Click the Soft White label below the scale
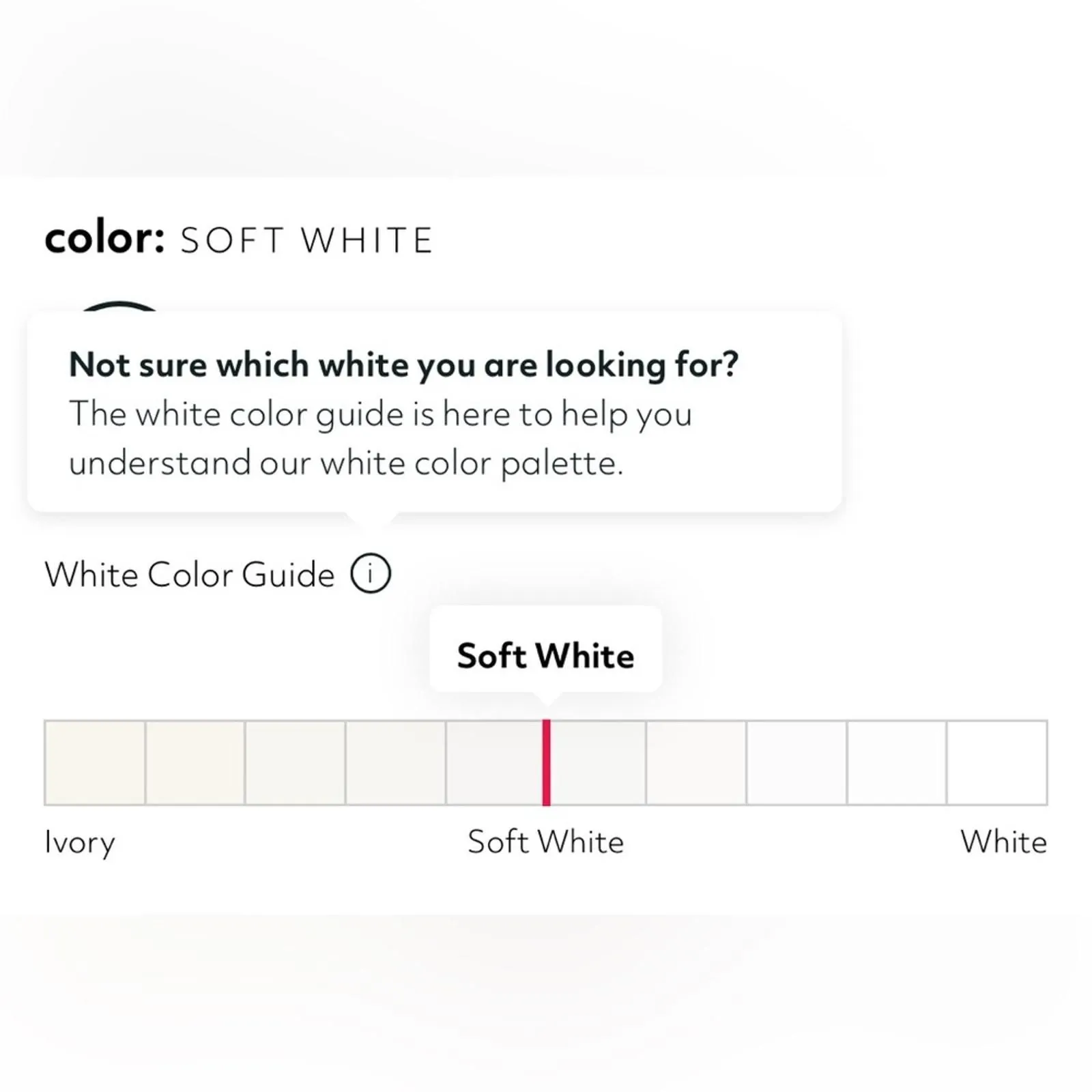The width and height of the screenshot is (1092, 1092). 545,842
